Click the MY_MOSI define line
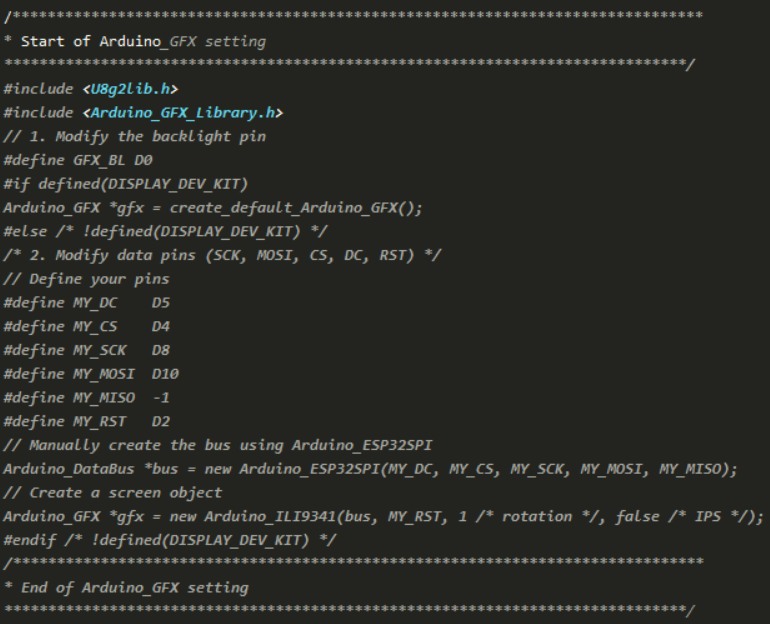The width and height of the screenshot is (770, 624). pyautogui.click(x=91, y=374)
